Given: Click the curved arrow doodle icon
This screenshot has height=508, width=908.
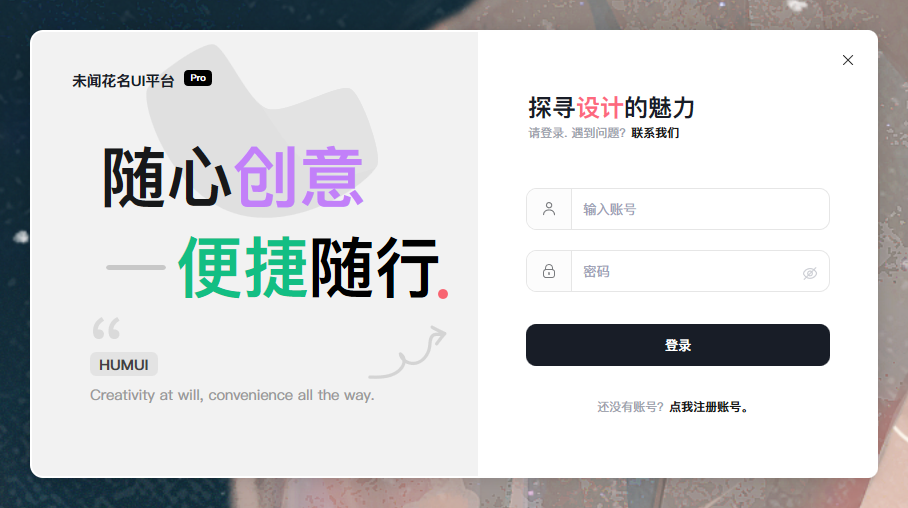Looking at the screenshot, I should pos(408,352).
